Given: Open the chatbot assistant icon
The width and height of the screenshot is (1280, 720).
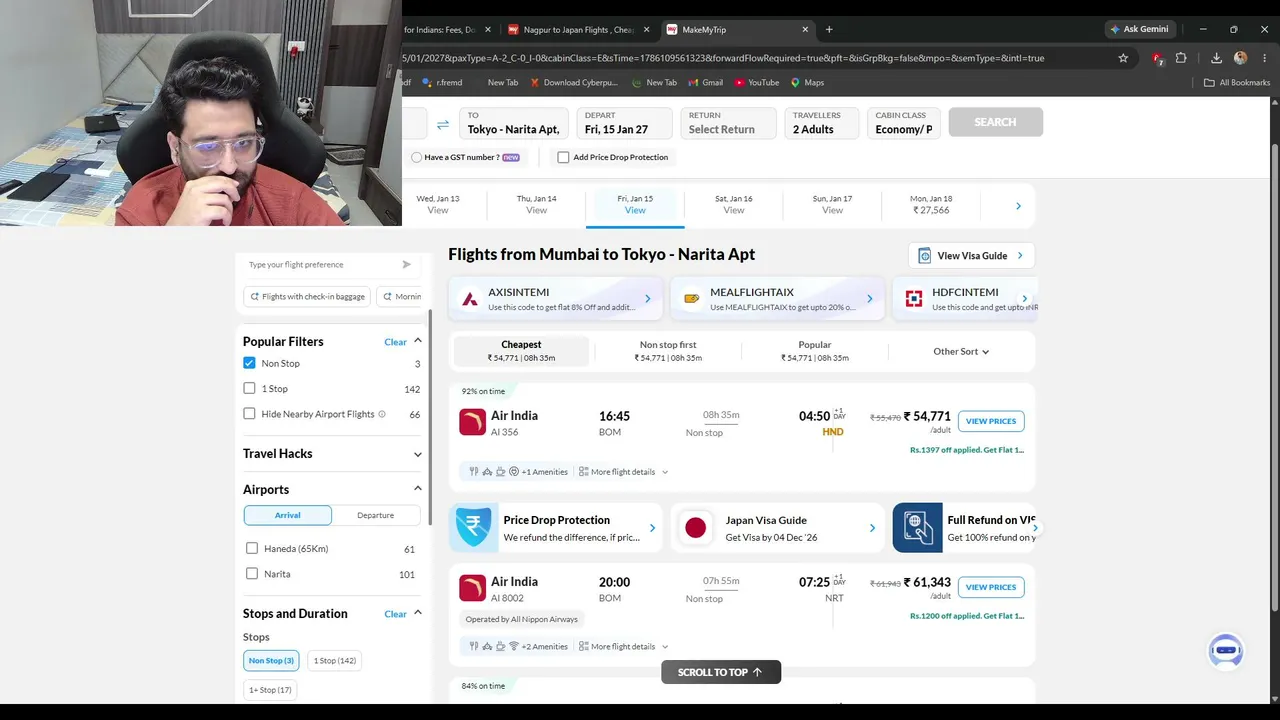Looking at the screenshot, I should click(x=1226, y=651).
